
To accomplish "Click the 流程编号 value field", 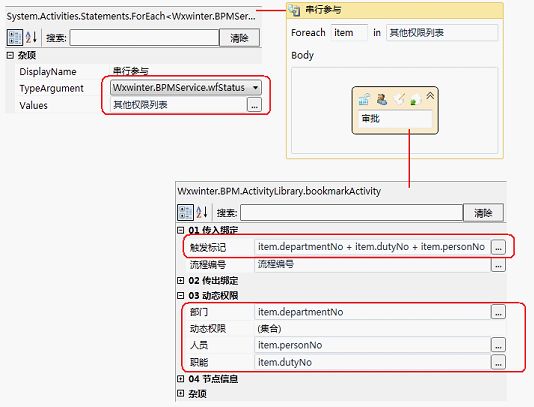I will (x=372, y=265).
